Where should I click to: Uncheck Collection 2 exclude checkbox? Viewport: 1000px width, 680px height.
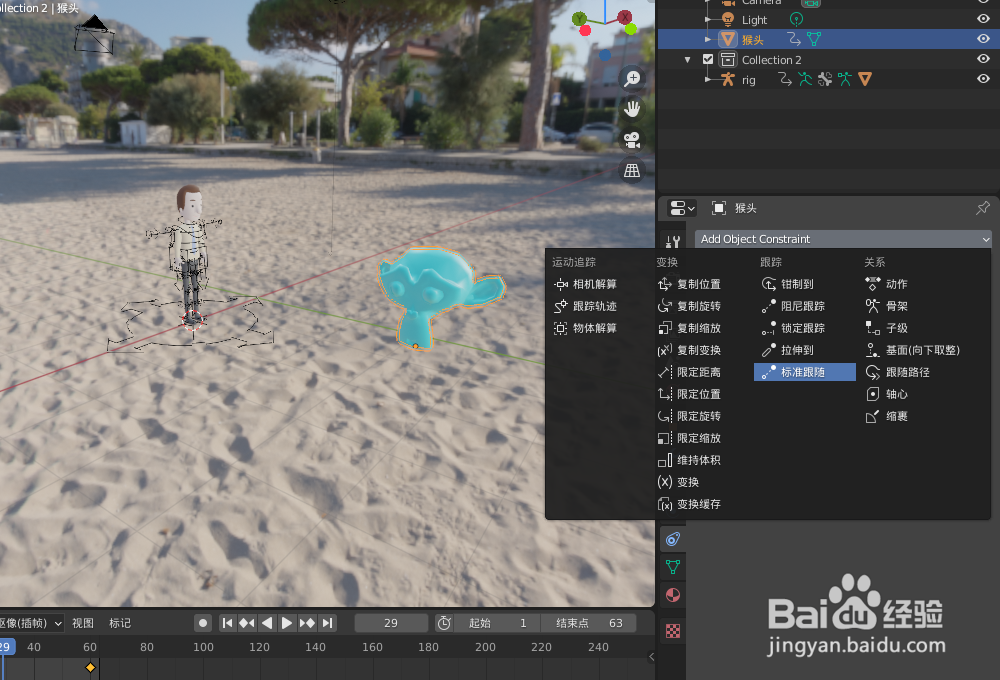(x=708, y=59)
